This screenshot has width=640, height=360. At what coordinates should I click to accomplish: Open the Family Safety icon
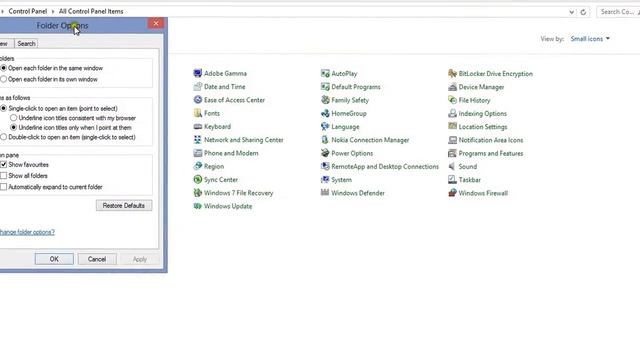325,100
